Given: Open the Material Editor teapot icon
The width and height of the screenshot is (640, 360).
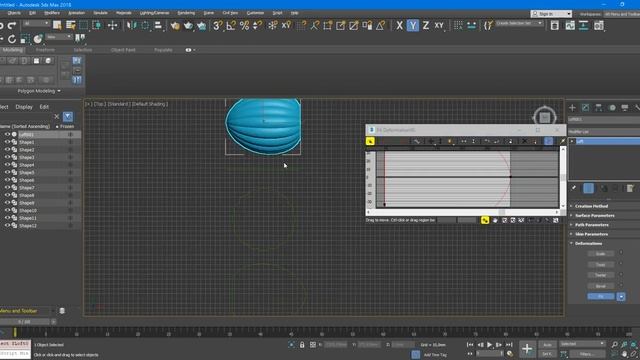Looking at the screenshot, I should point(175,26).
